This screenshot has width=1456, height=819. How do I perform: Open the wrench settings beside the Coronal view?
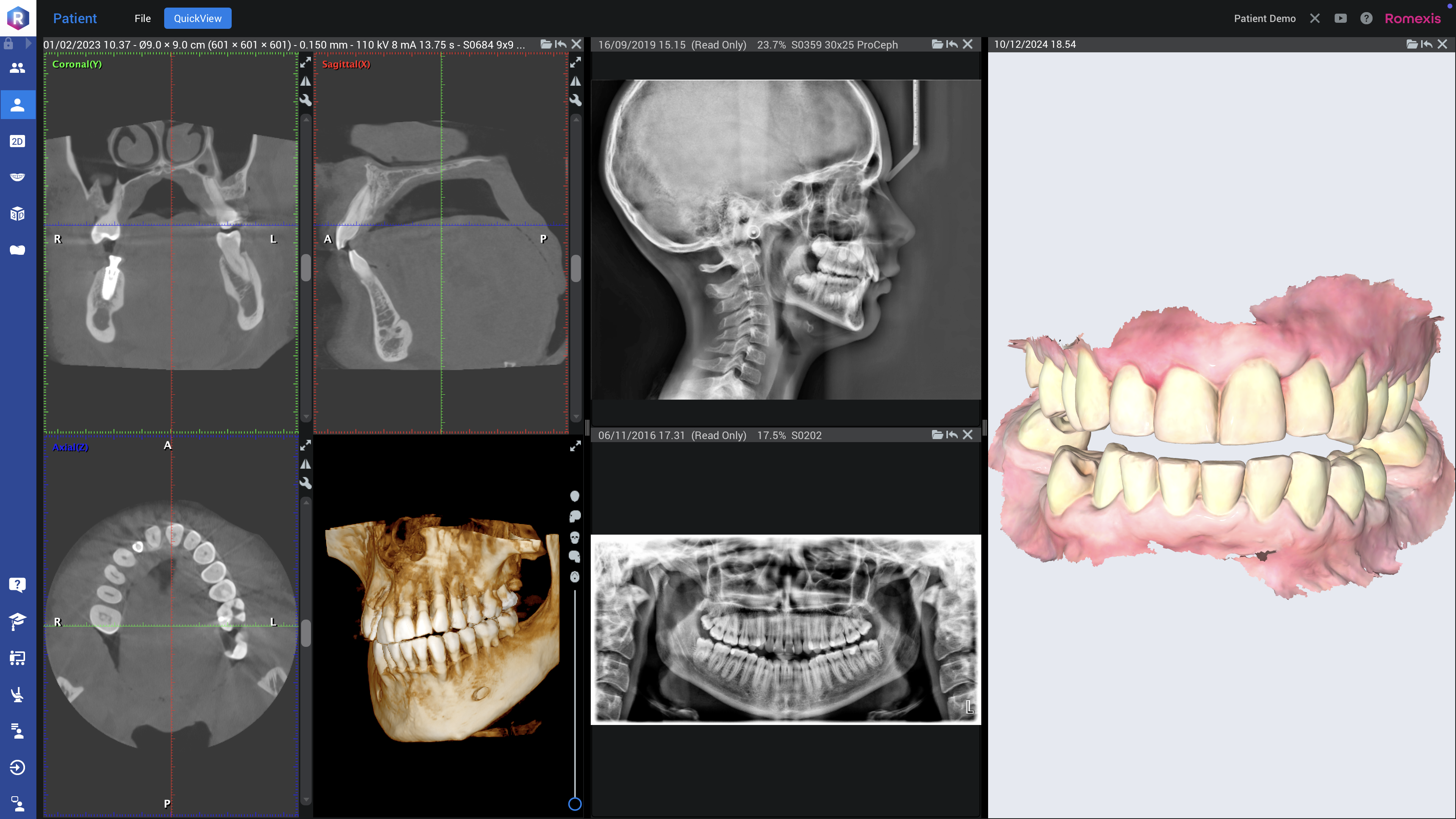(305, 100)
